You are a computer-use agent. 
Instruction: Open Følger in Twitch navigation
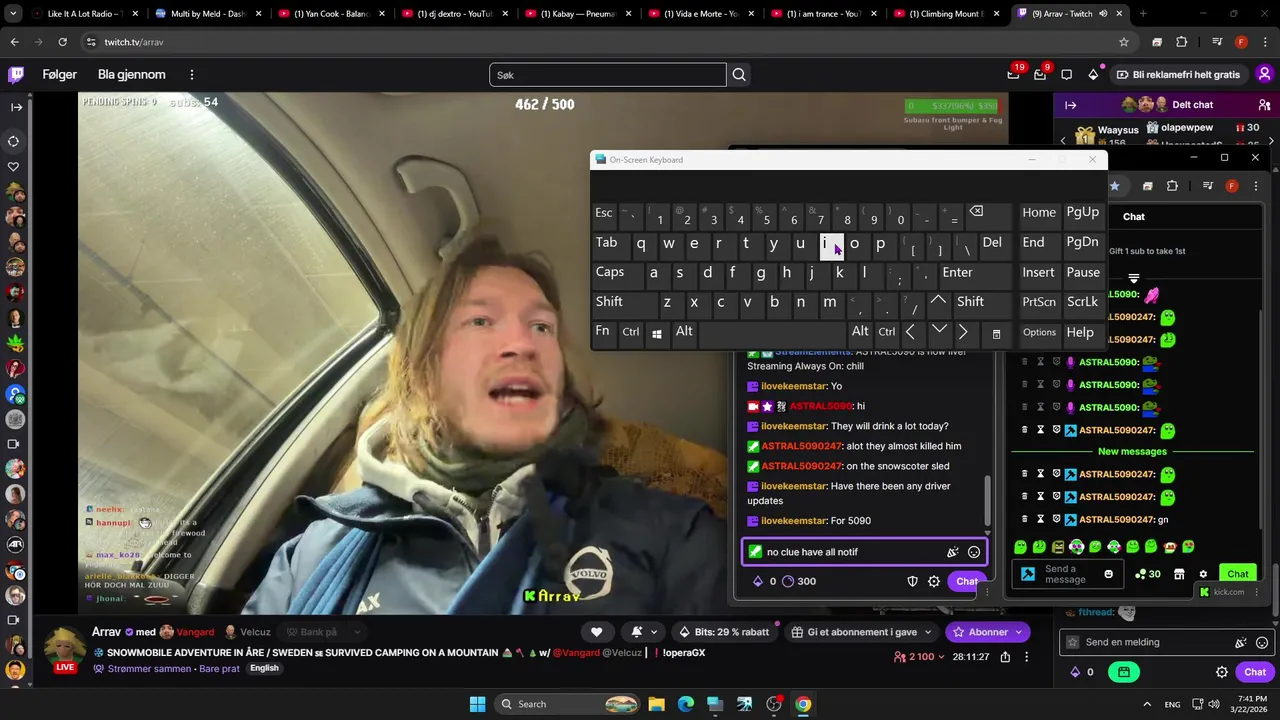[x=60, y=75]
